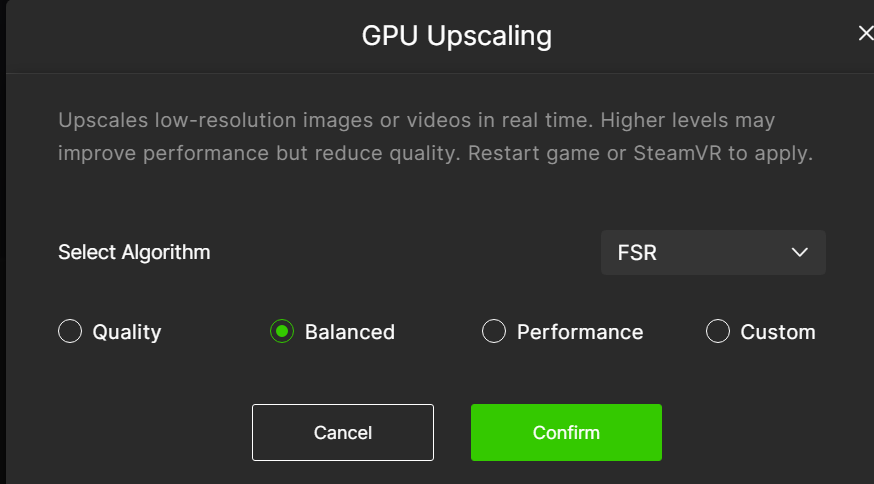Click the green dot inside Balanced radio

point(282,332)
